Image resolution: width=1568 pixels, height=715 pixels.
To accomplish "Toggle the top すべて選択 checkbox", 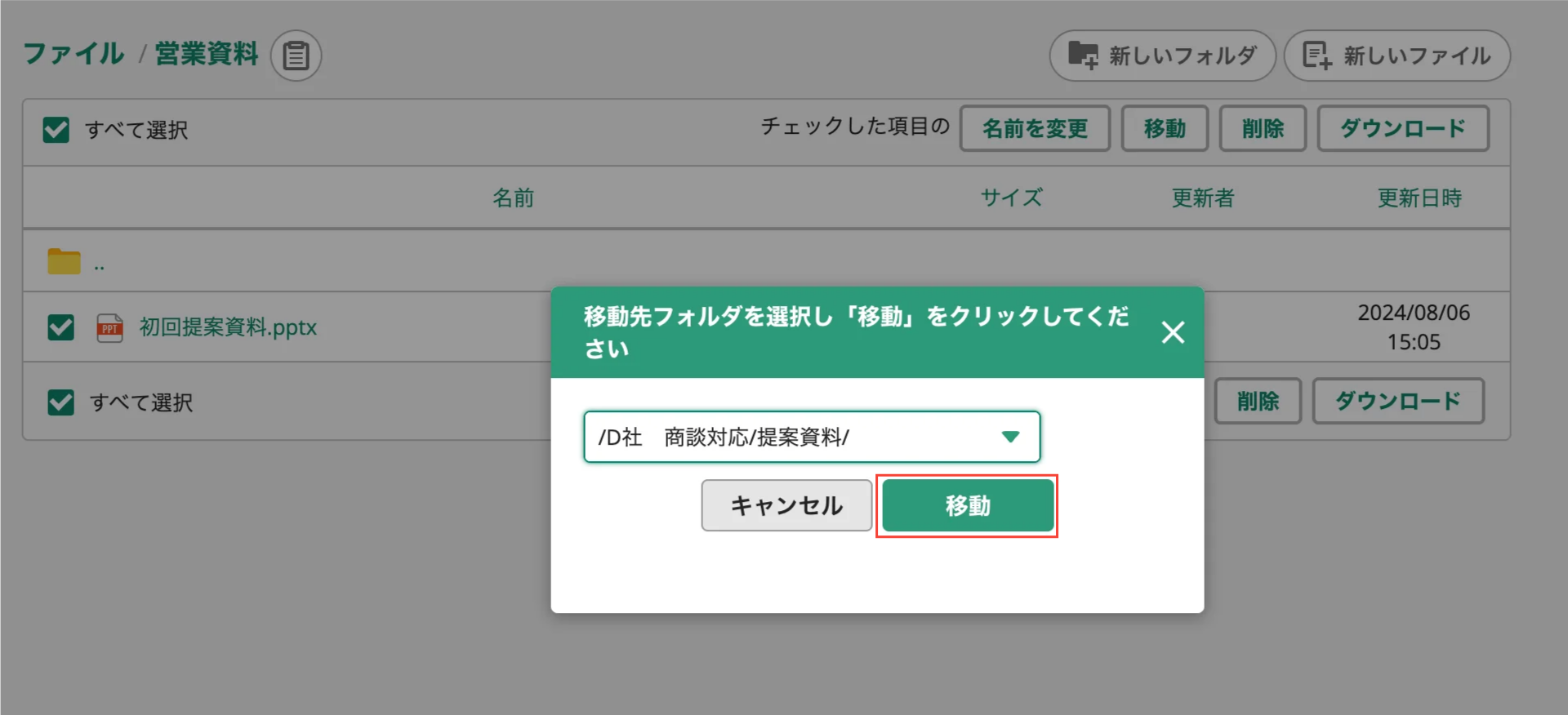I will pyautogui.click(x=56, y=130).
